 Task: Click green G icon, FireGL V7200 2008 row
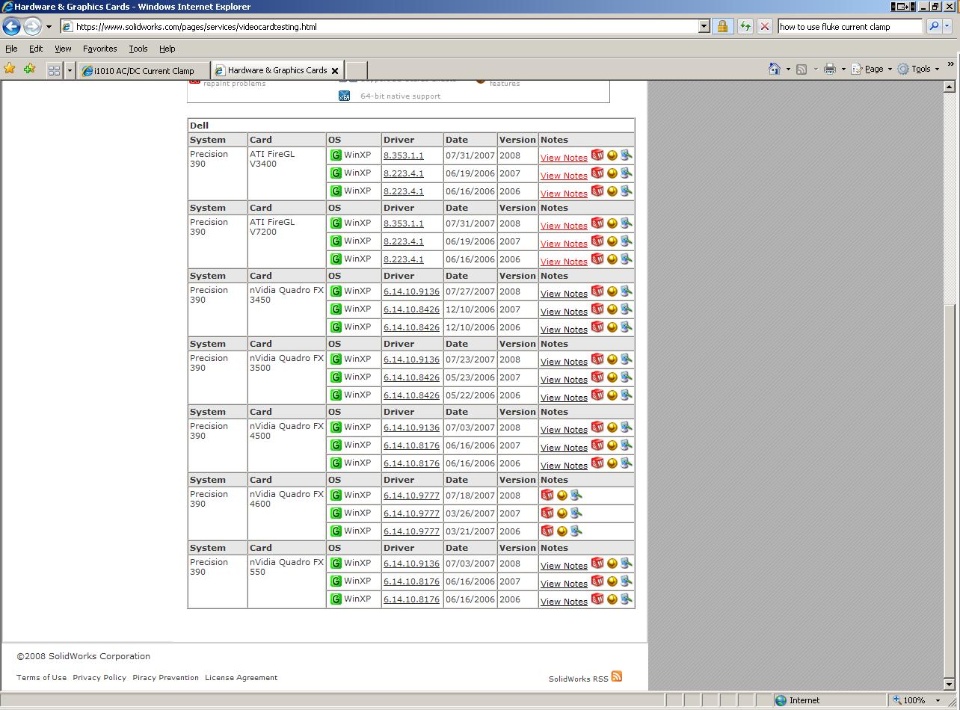336,223
